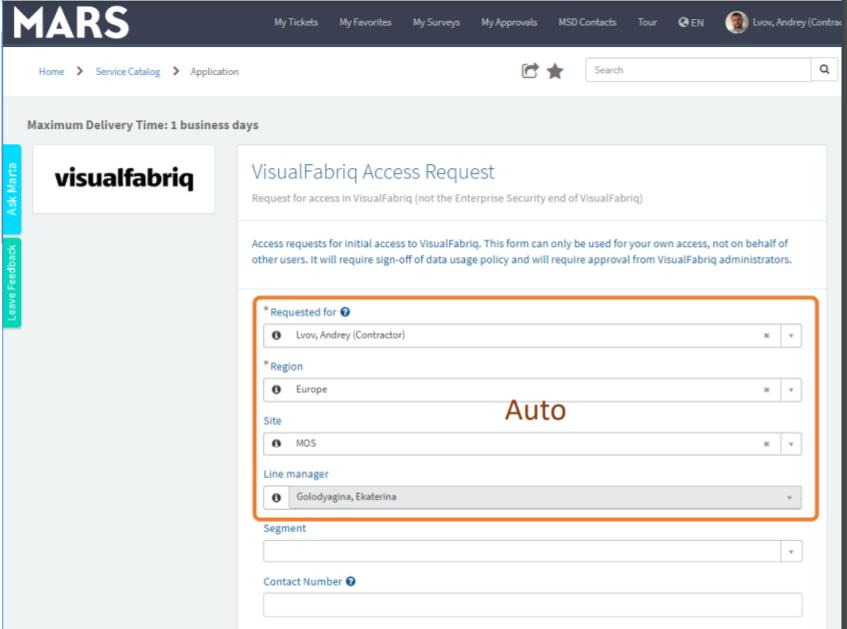847x629 pixels.
Task: Clear the Requested for value
Action: 766,336
